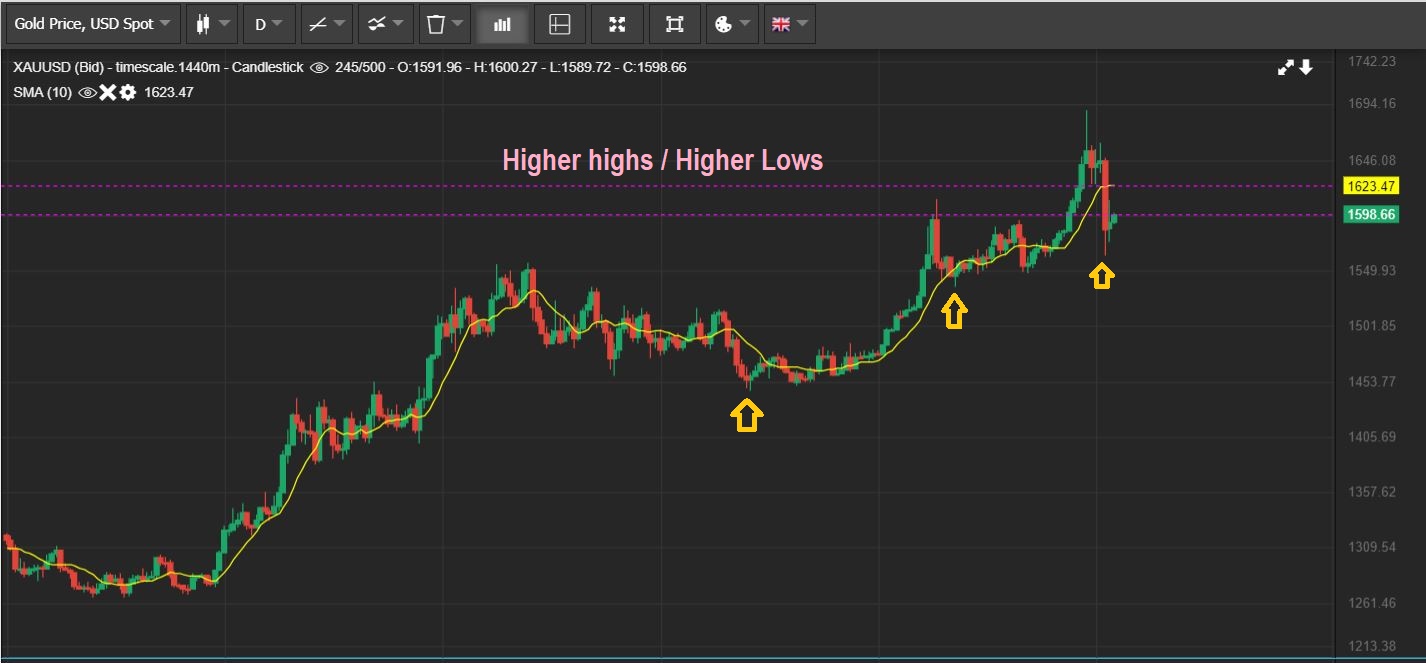Open SMA (10) settings gear
Screen dimensions: 1426x663
click(x=127, y=92)
